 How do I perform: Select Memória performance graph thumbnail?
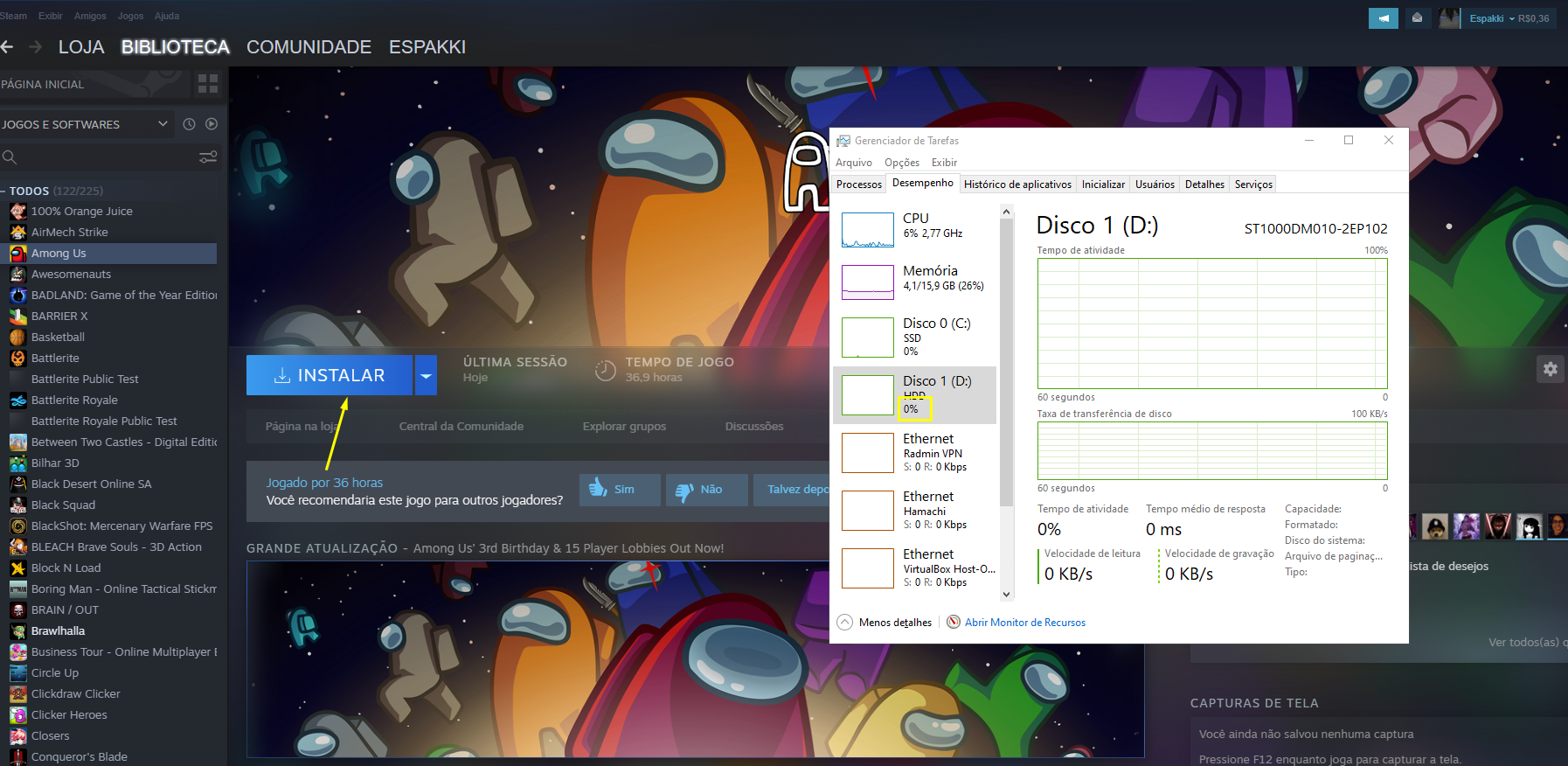(868, 282)
